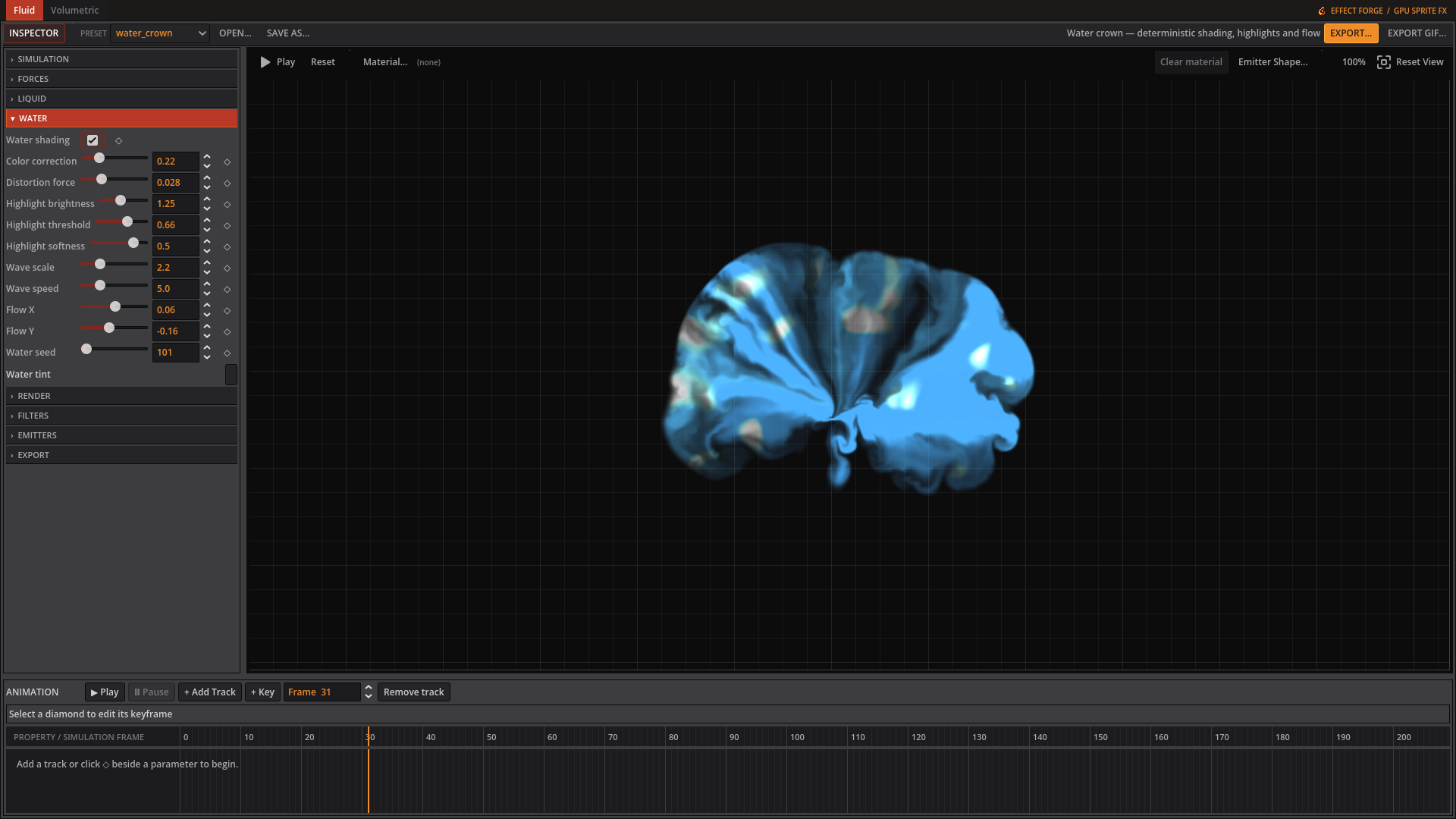Click the orange EXPORT... button

(x=1351, y=33)
